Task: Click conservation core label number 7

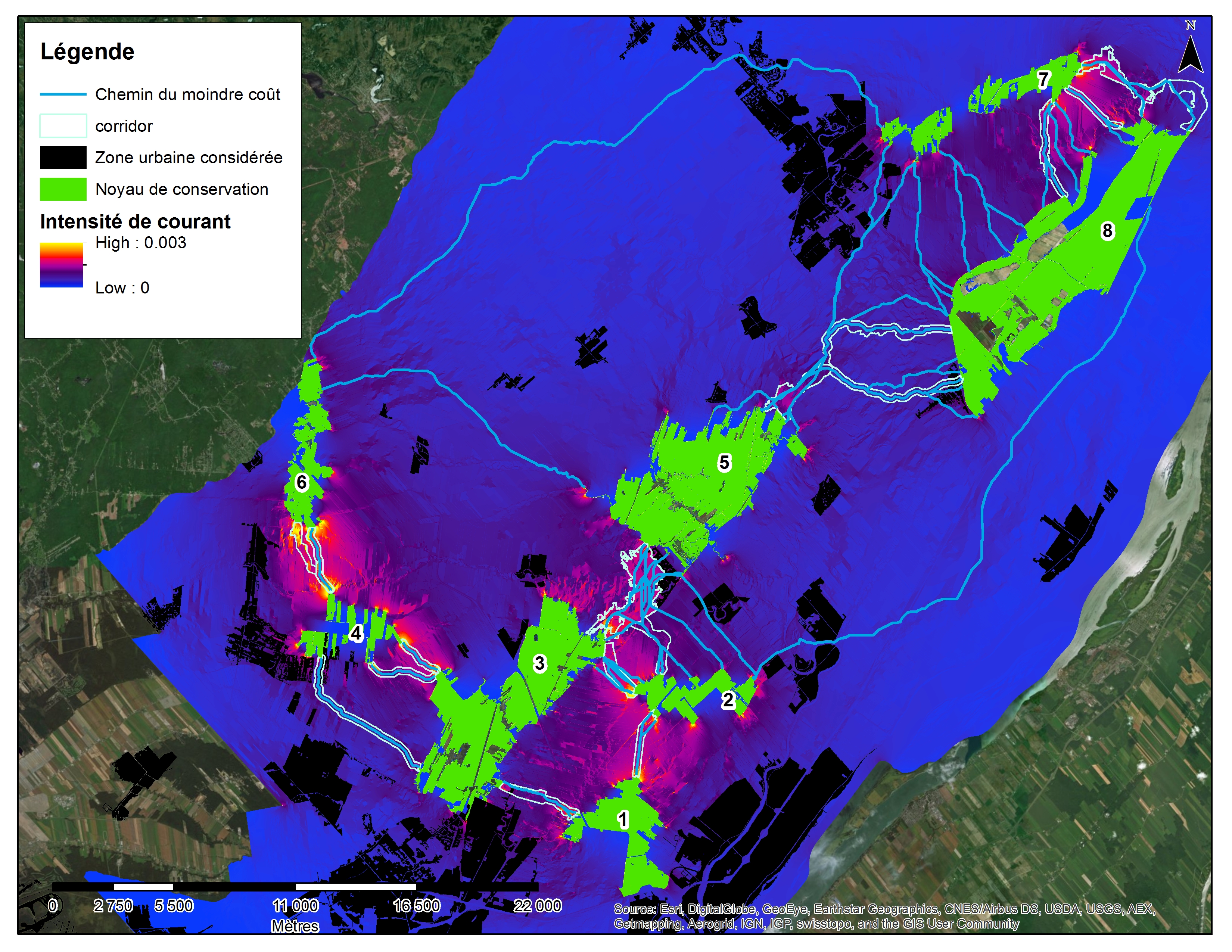Action: (x=1043, y=80)
